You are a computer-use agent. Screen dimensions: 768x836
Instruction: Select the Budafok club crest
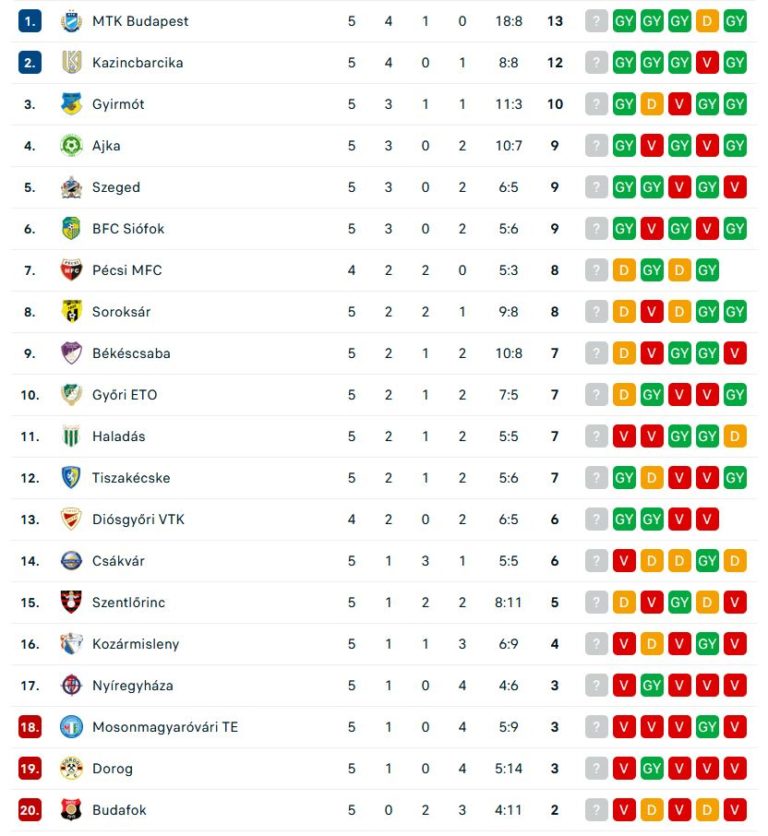(71, 810)
